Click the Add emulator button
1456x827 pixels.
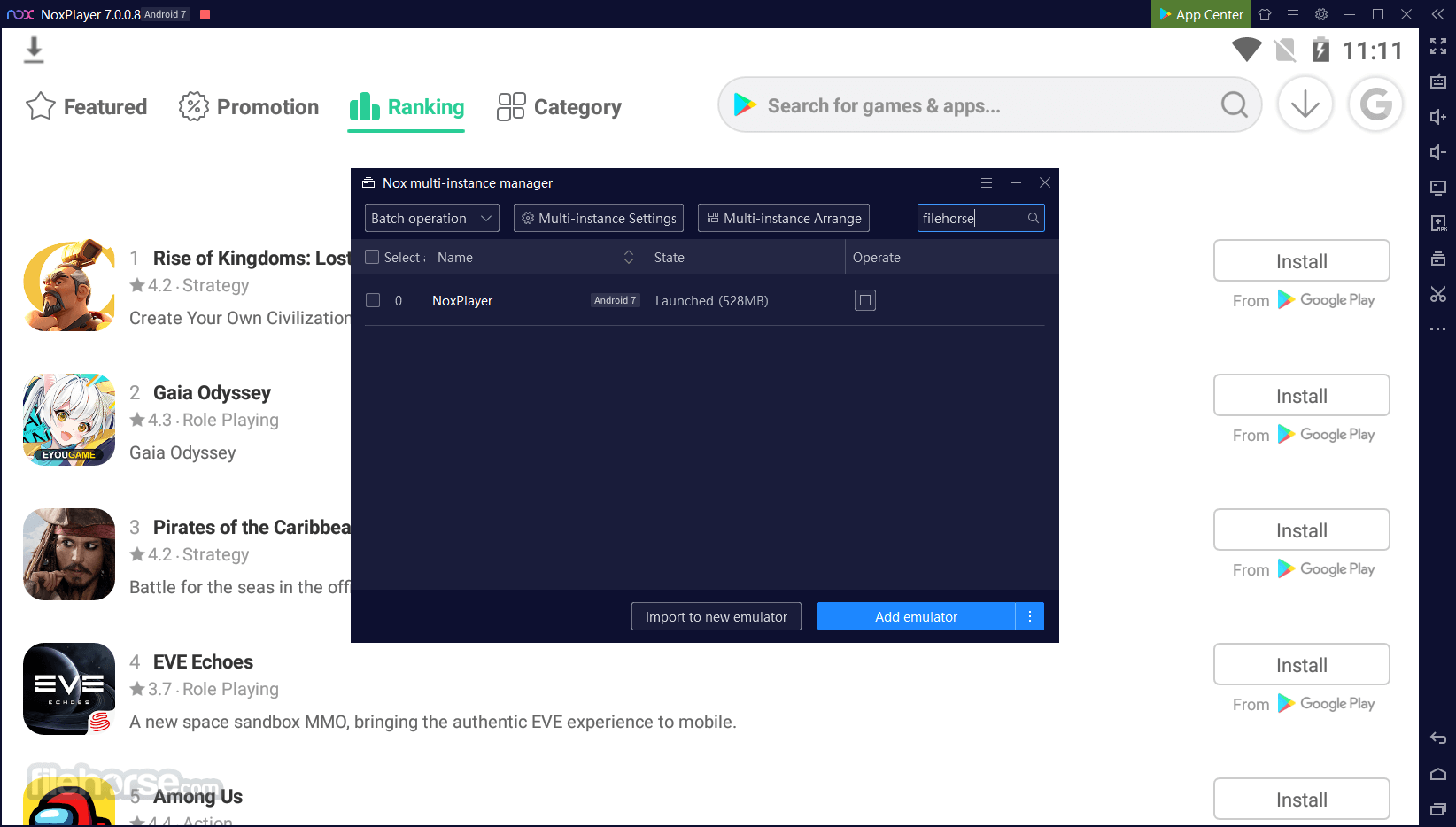(916, 616)
